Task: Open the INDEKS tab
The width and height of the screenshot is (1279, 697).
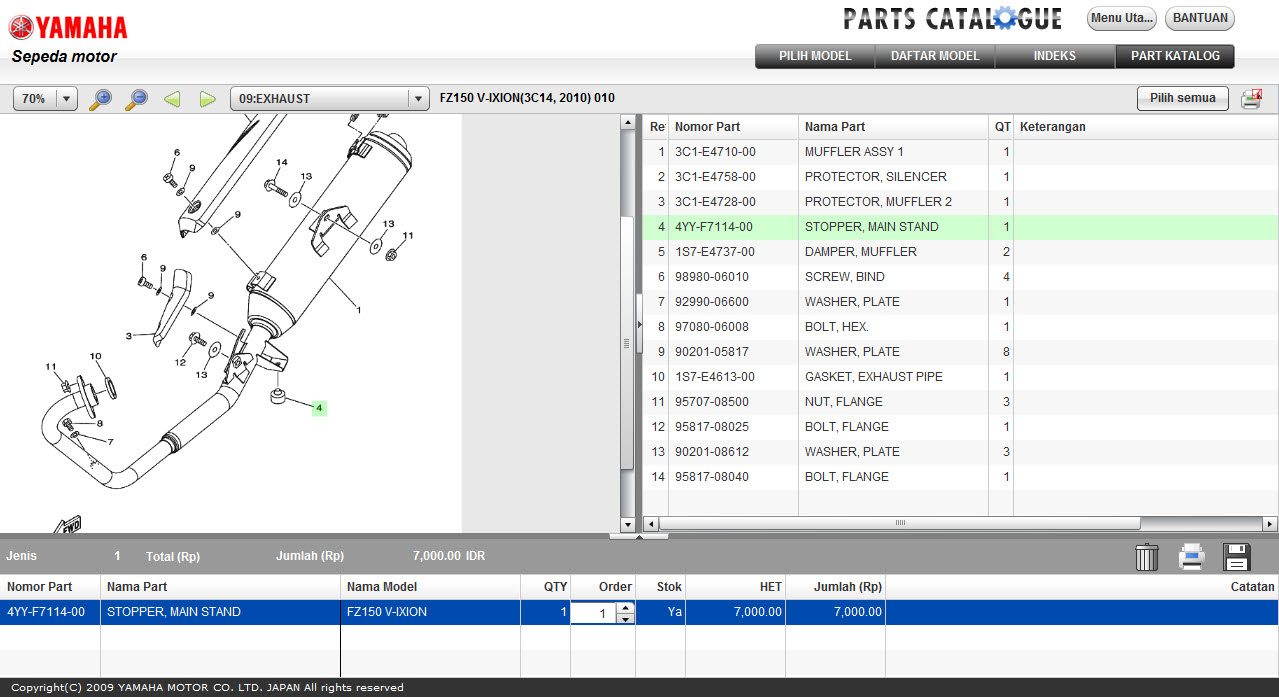Action: pyautogui.click(x=1055, y=56)
